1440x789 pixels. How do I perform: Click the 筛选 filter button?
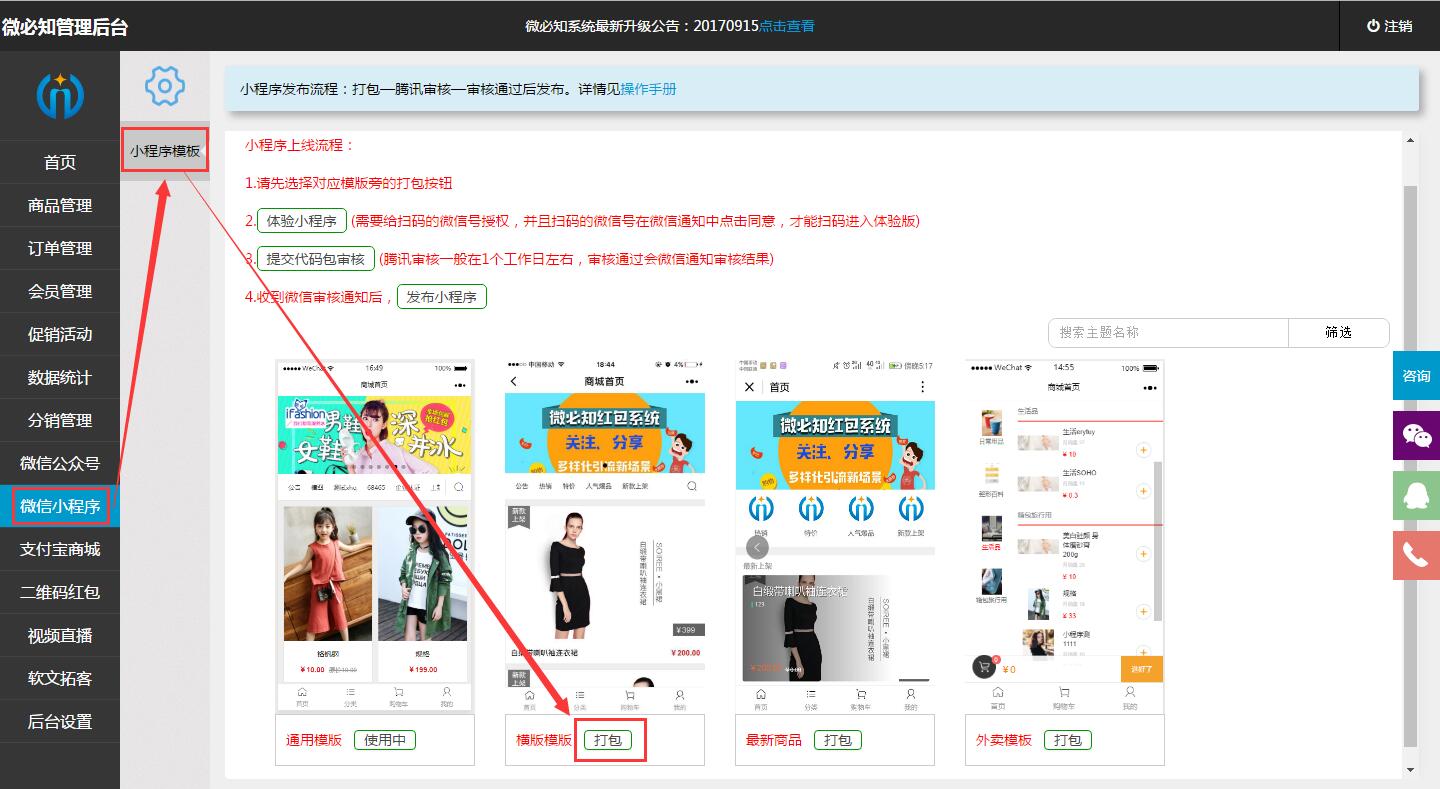[x=1339, y=332]
